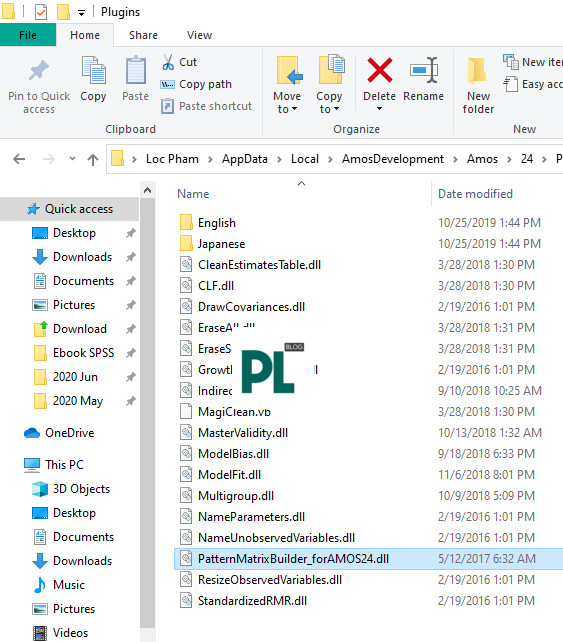Click AppData in address path
Screen dimensions: 563x642
click(x=245, y=159)
